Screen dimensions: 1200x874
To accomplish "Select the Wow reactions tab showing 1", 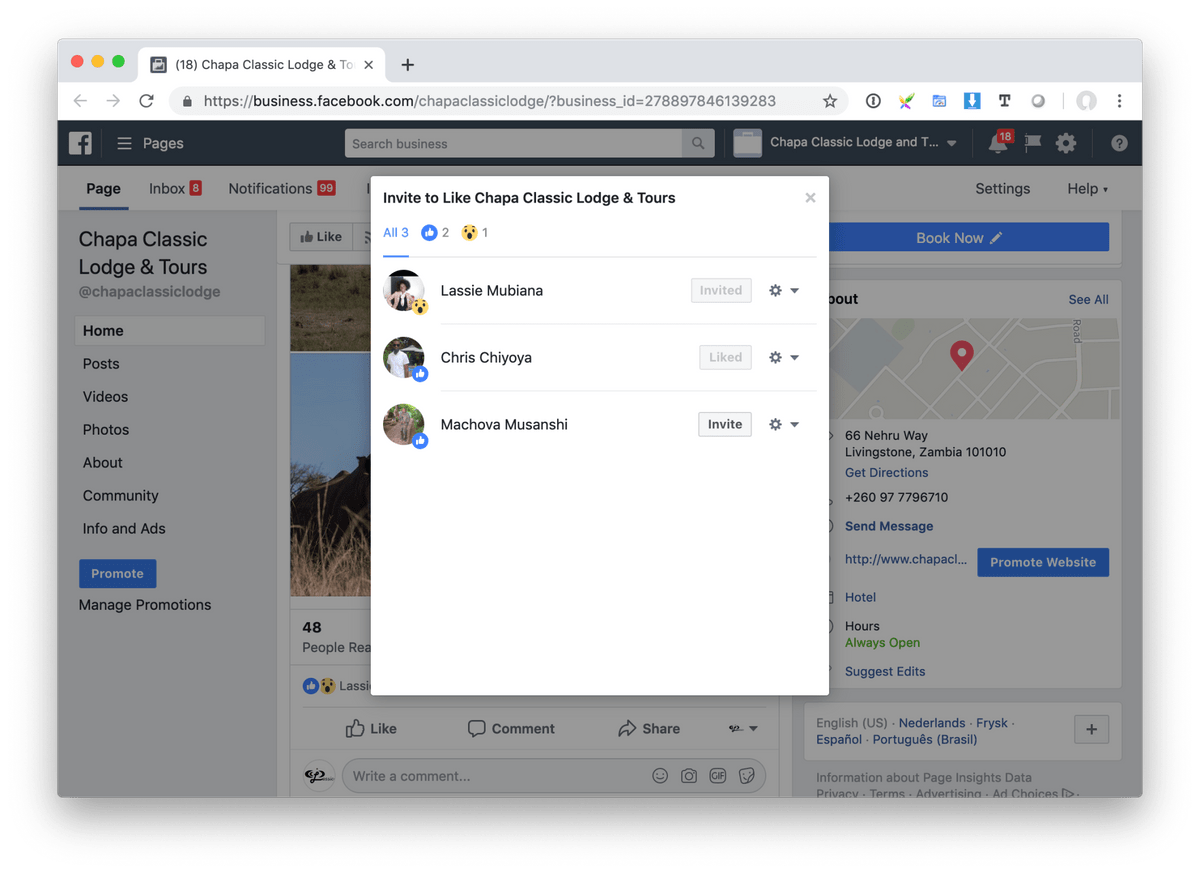I will [475, 233].
